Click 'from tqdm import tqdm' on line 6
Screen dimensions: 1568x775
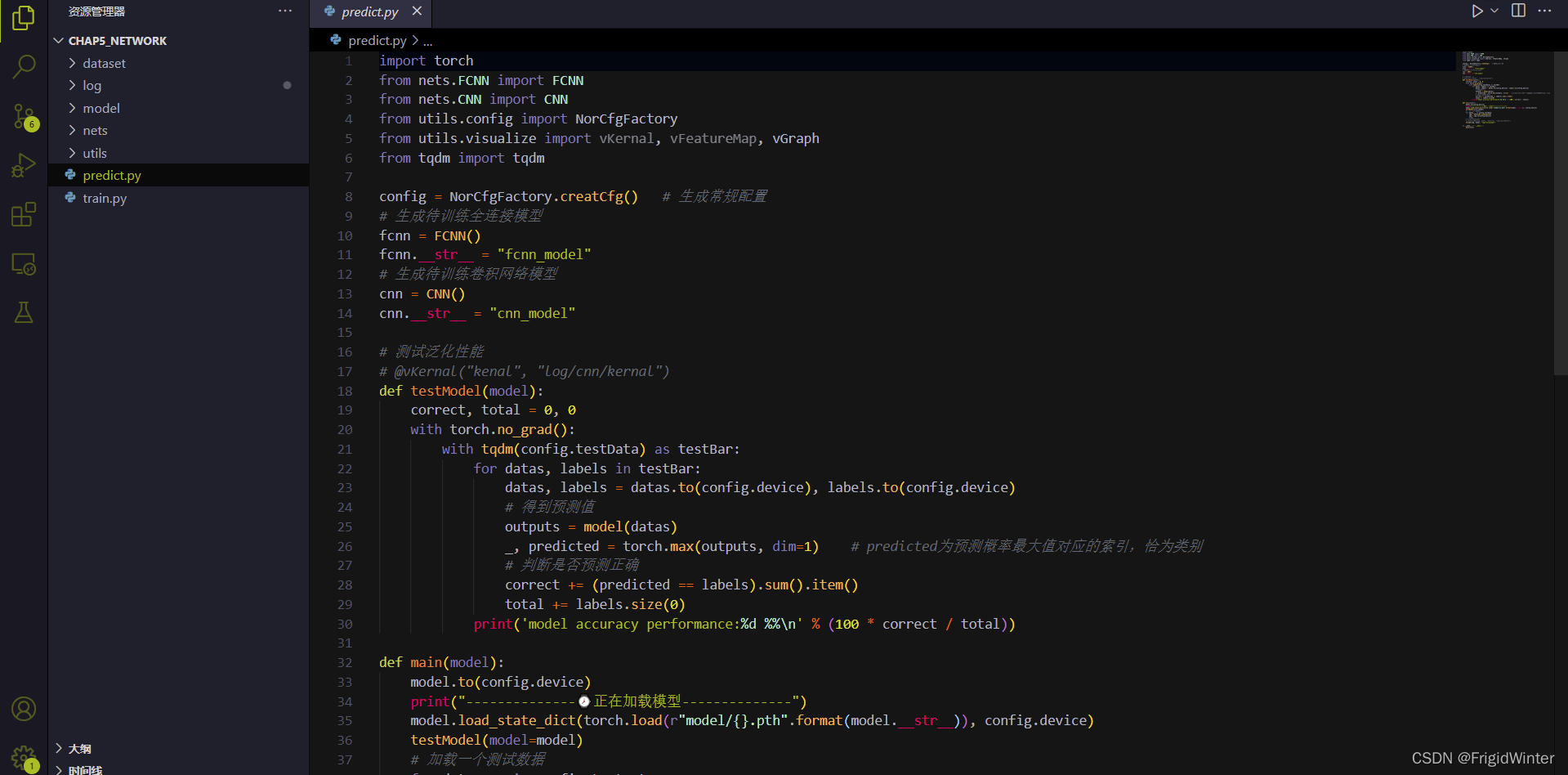point(462,158)
